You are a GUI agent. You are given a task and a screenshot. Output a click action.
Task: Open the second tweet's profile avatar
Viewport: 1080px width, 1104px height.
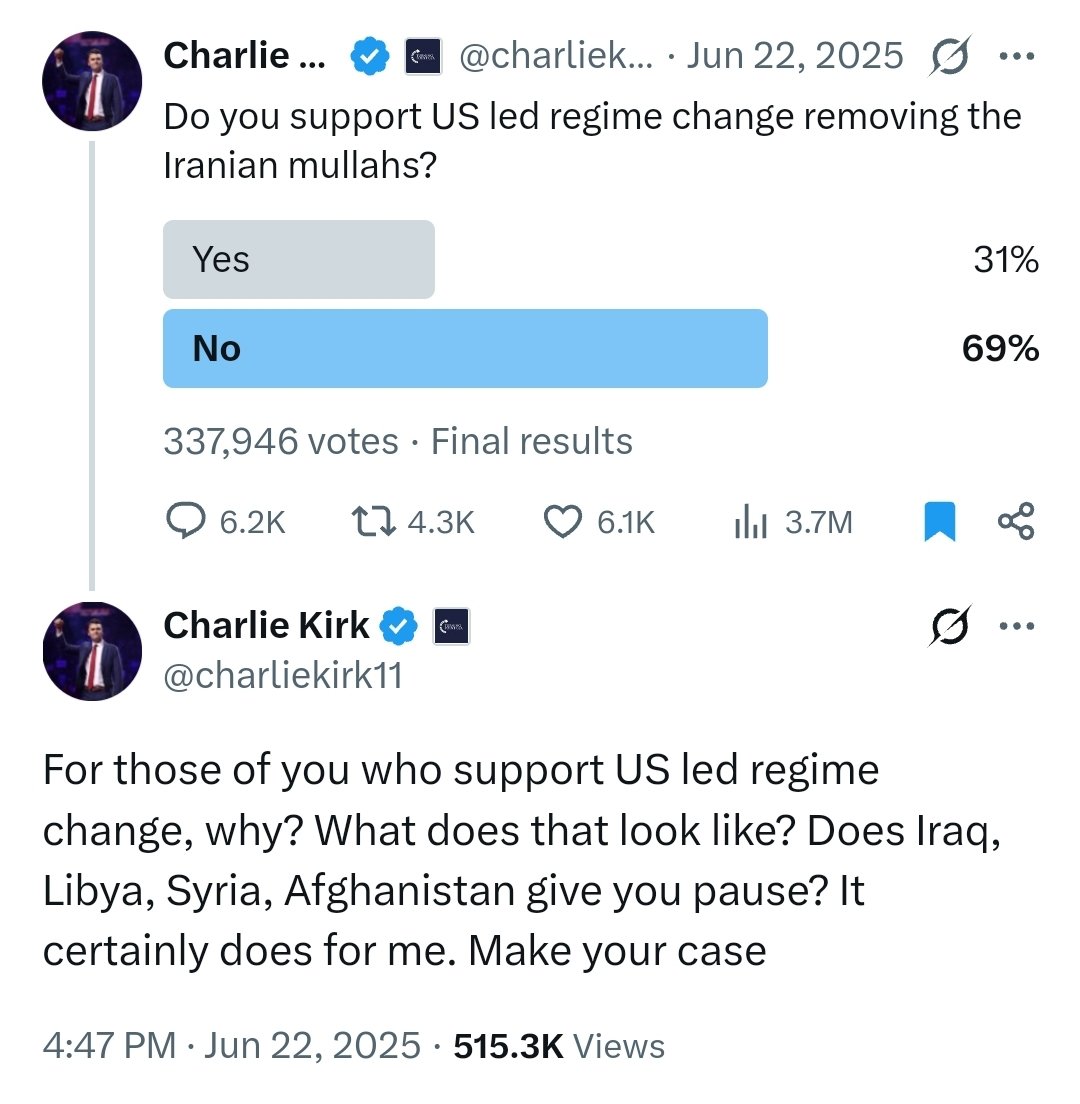[x=91, y=651]
